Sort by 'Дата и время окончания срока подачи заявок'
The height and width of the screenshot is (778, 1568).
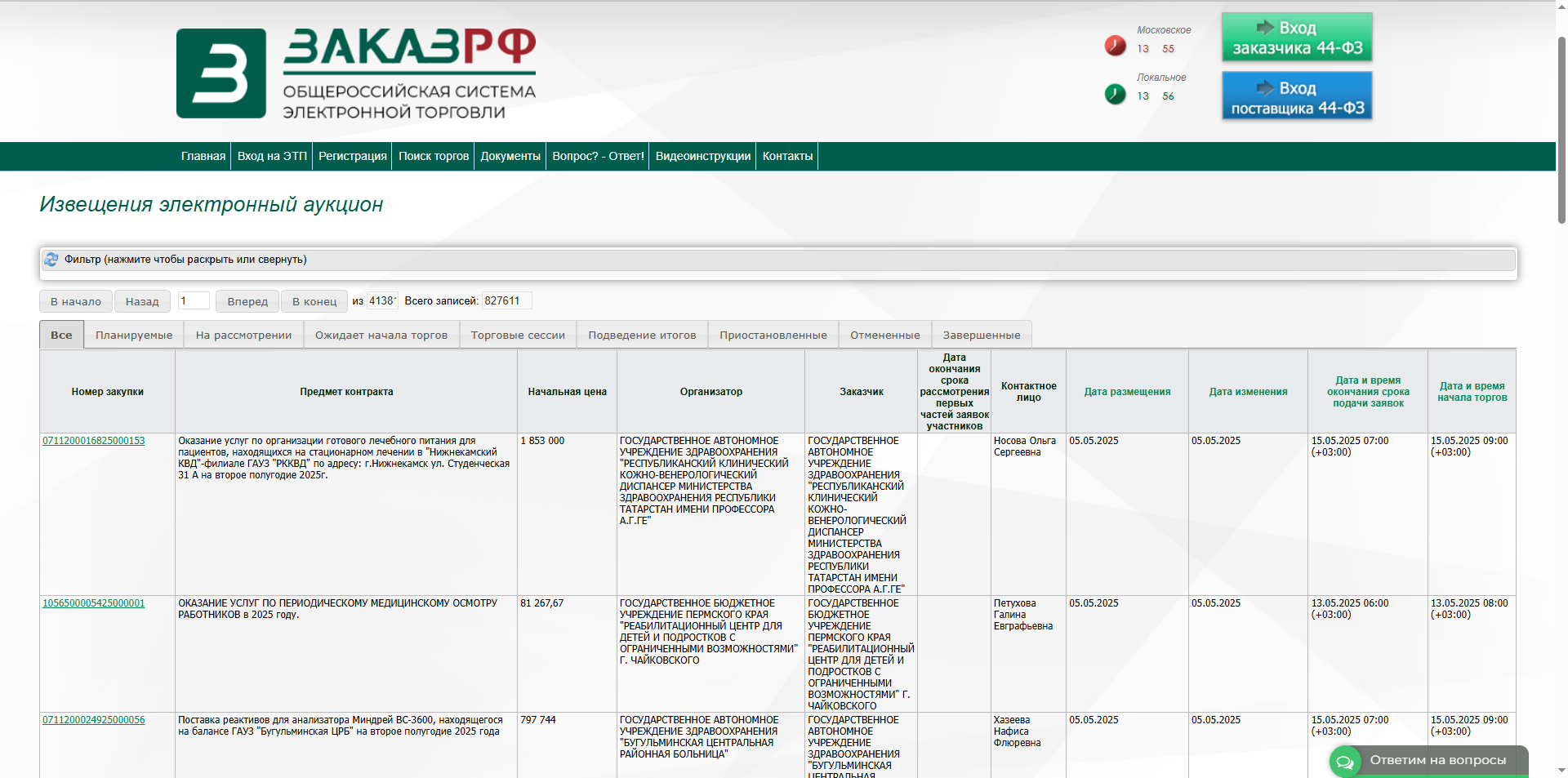(x=1368, y=392)
